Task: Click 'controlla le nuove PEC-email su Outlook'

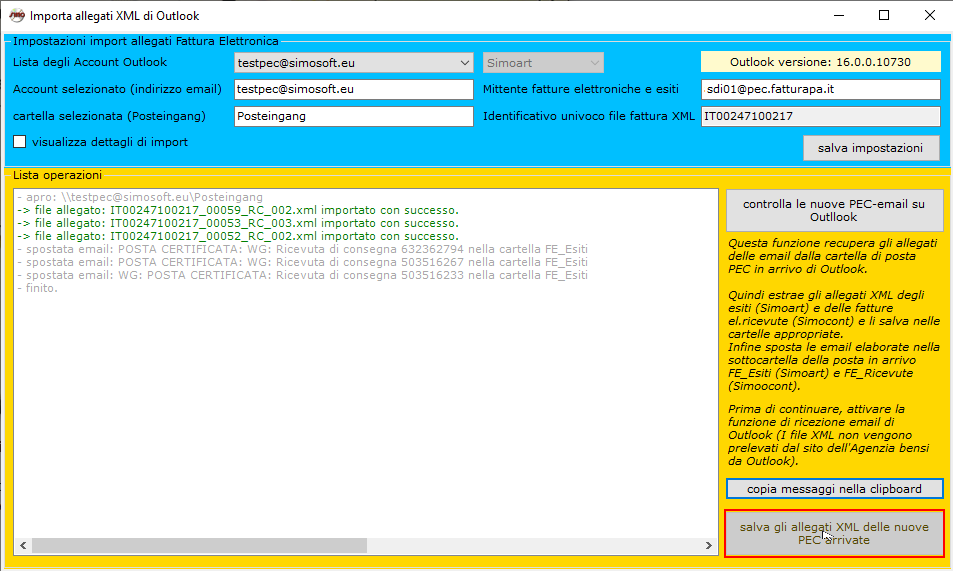Action: [x=834, y=210]
